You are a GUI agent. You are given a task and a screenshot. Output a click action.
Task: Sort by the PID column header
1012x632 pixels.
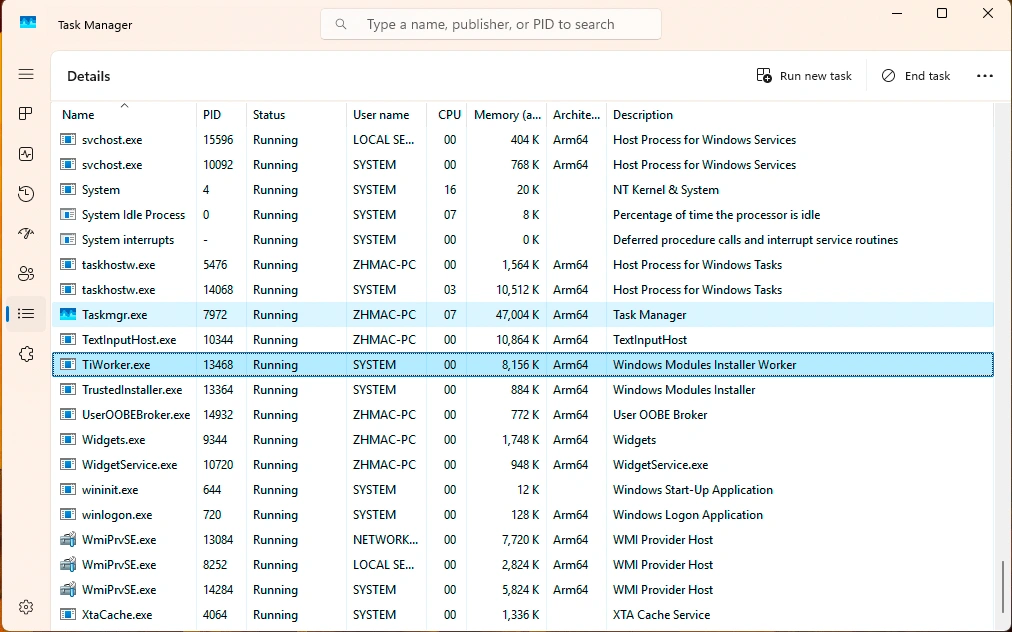221,114
